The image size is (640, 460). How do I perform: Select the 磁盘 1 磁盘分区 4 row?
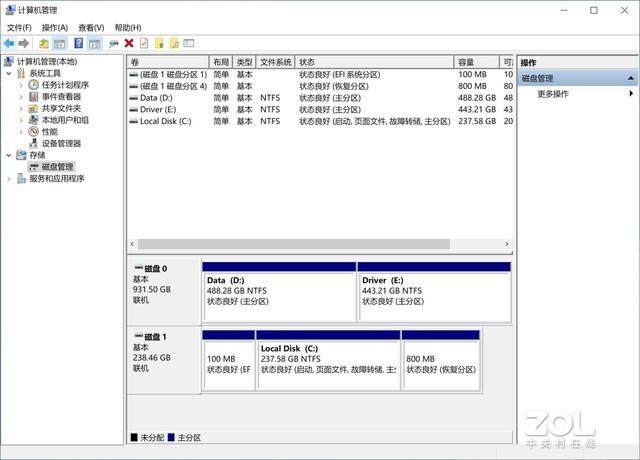tap(320, 86)
